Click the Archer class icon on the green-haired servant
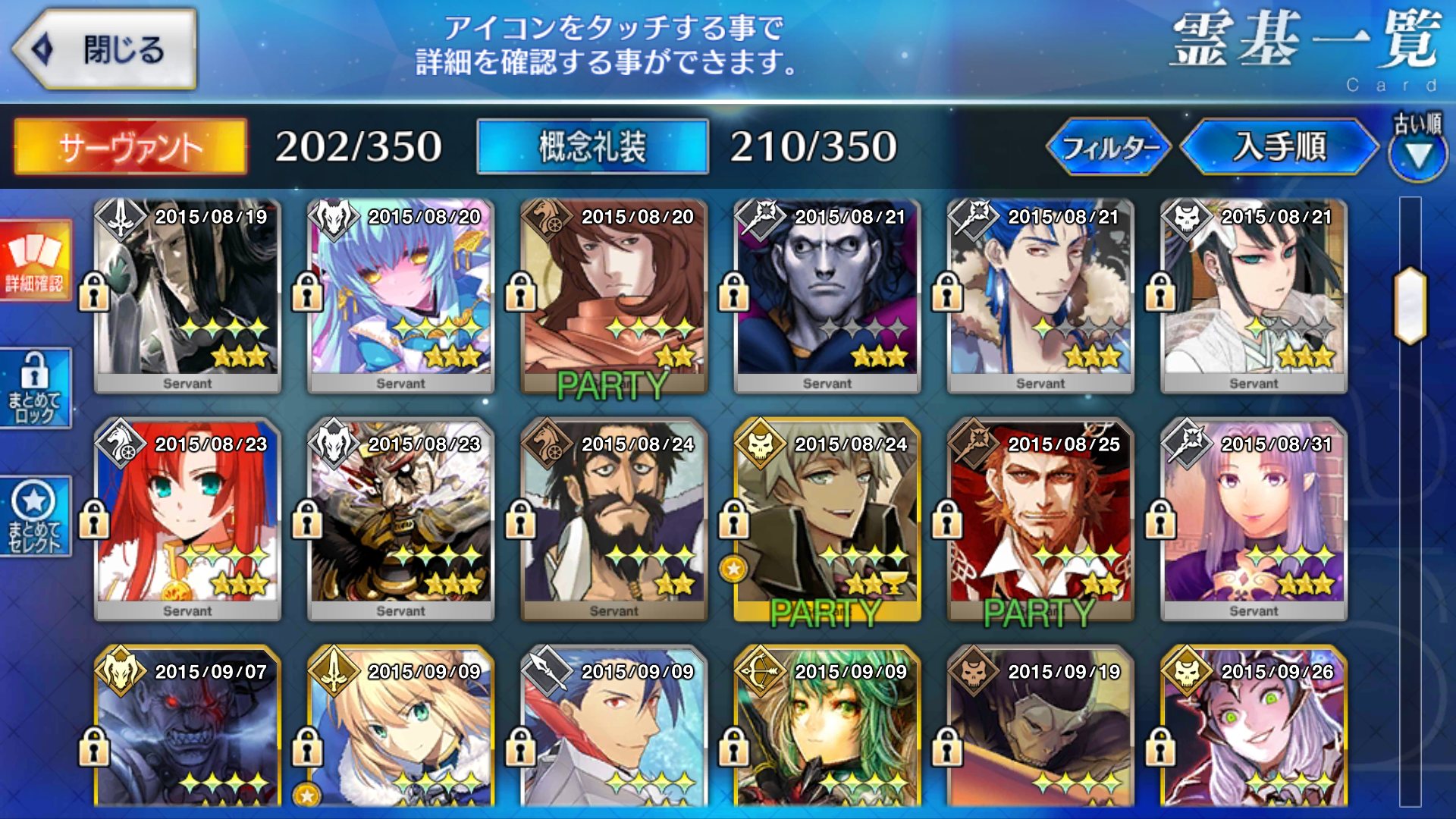Viewport: 1456px width, 819px height. pos(758,672)
